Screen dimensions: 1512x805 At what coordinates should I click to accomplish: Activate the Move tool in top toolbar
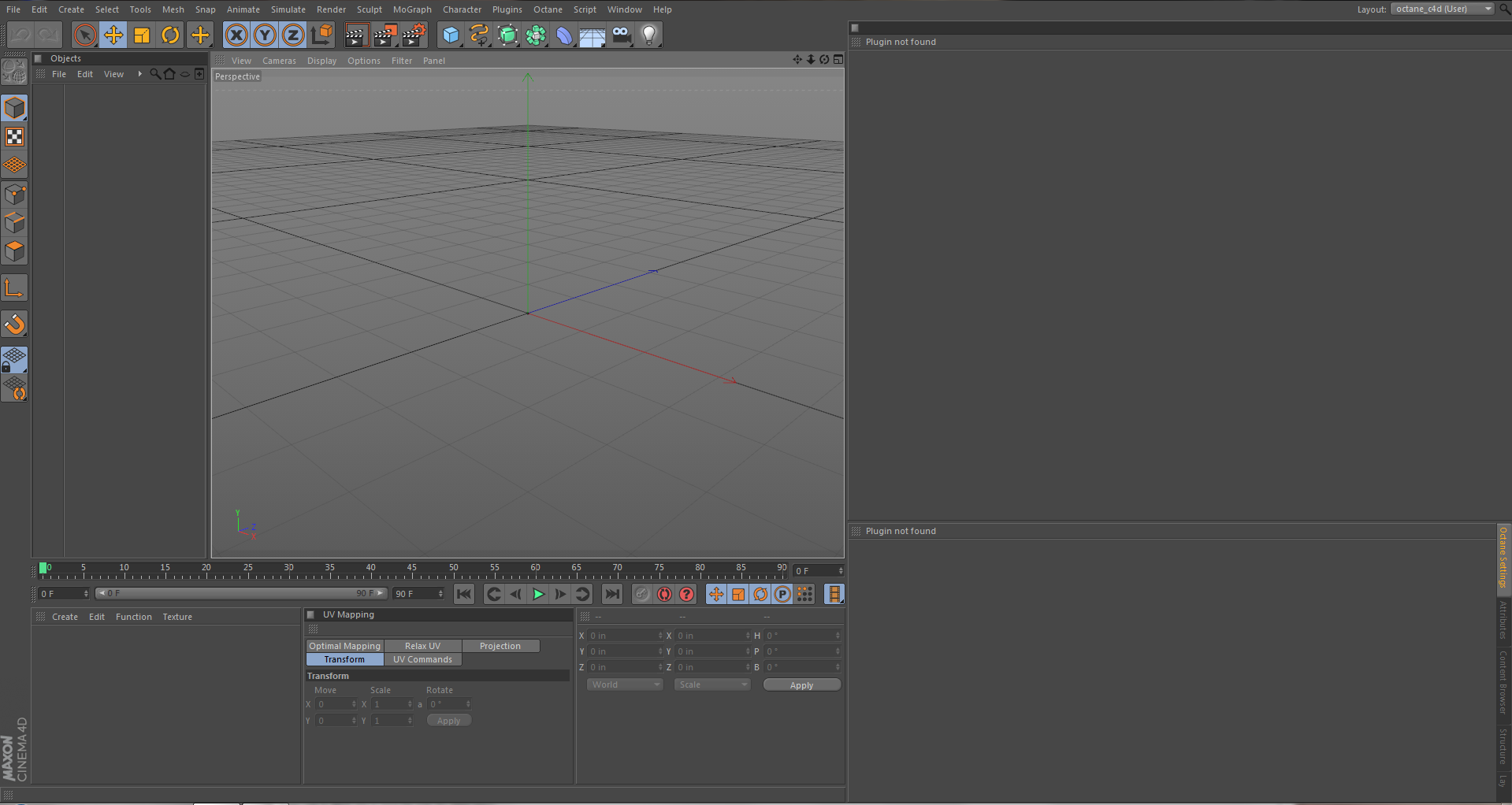[x=113, y=35]
